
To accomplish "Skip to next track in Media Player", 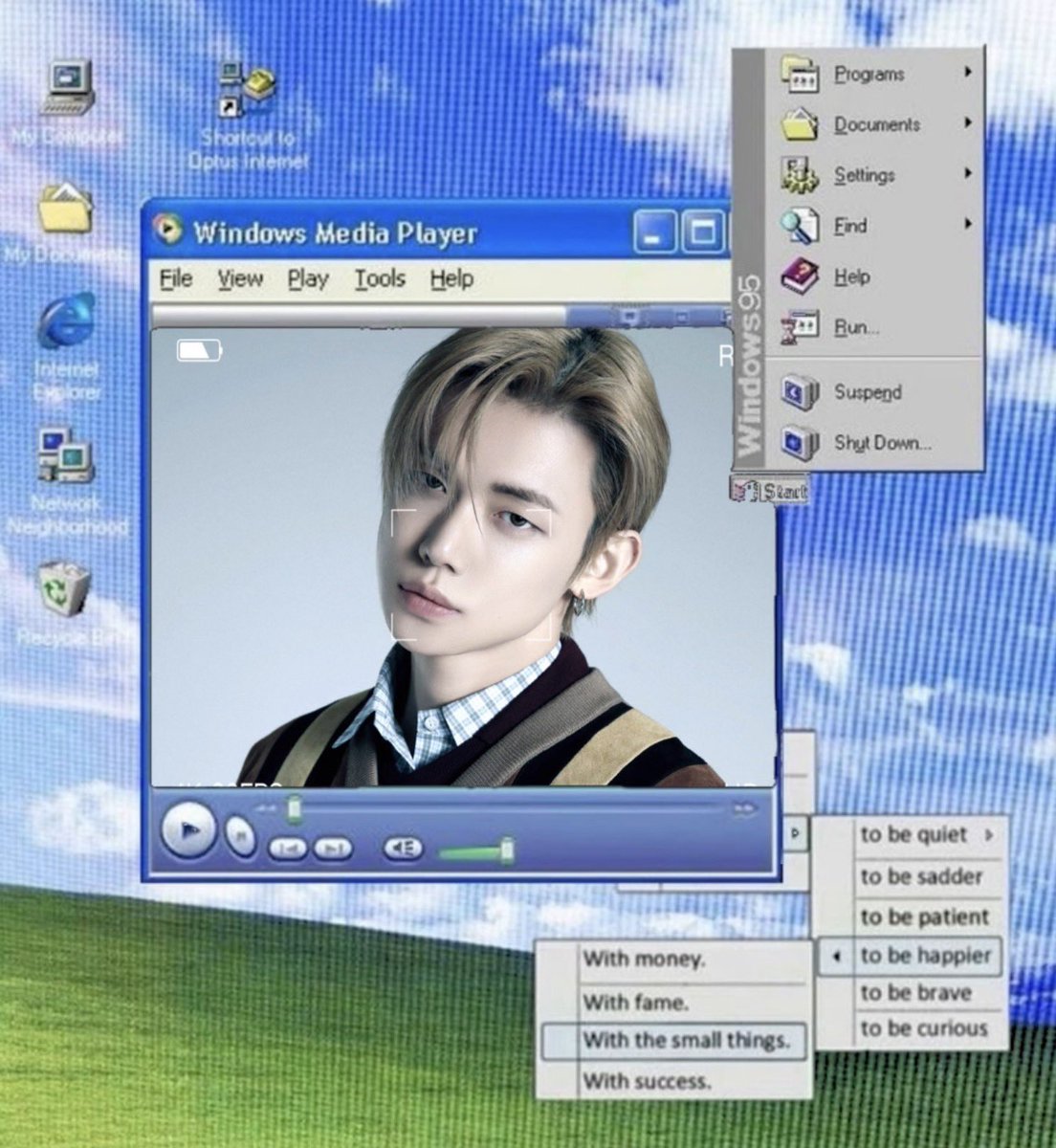I will (332, 848).
